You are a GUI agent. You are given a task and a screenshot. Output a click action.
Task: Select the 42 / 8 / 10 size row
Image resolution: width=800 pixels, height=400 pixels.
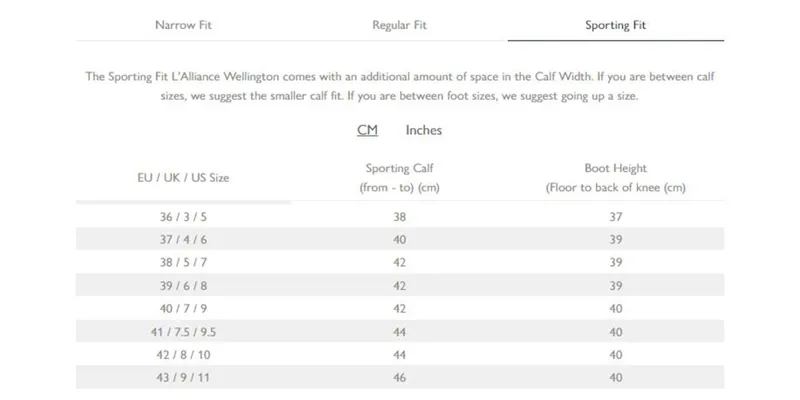coord(400,355)
